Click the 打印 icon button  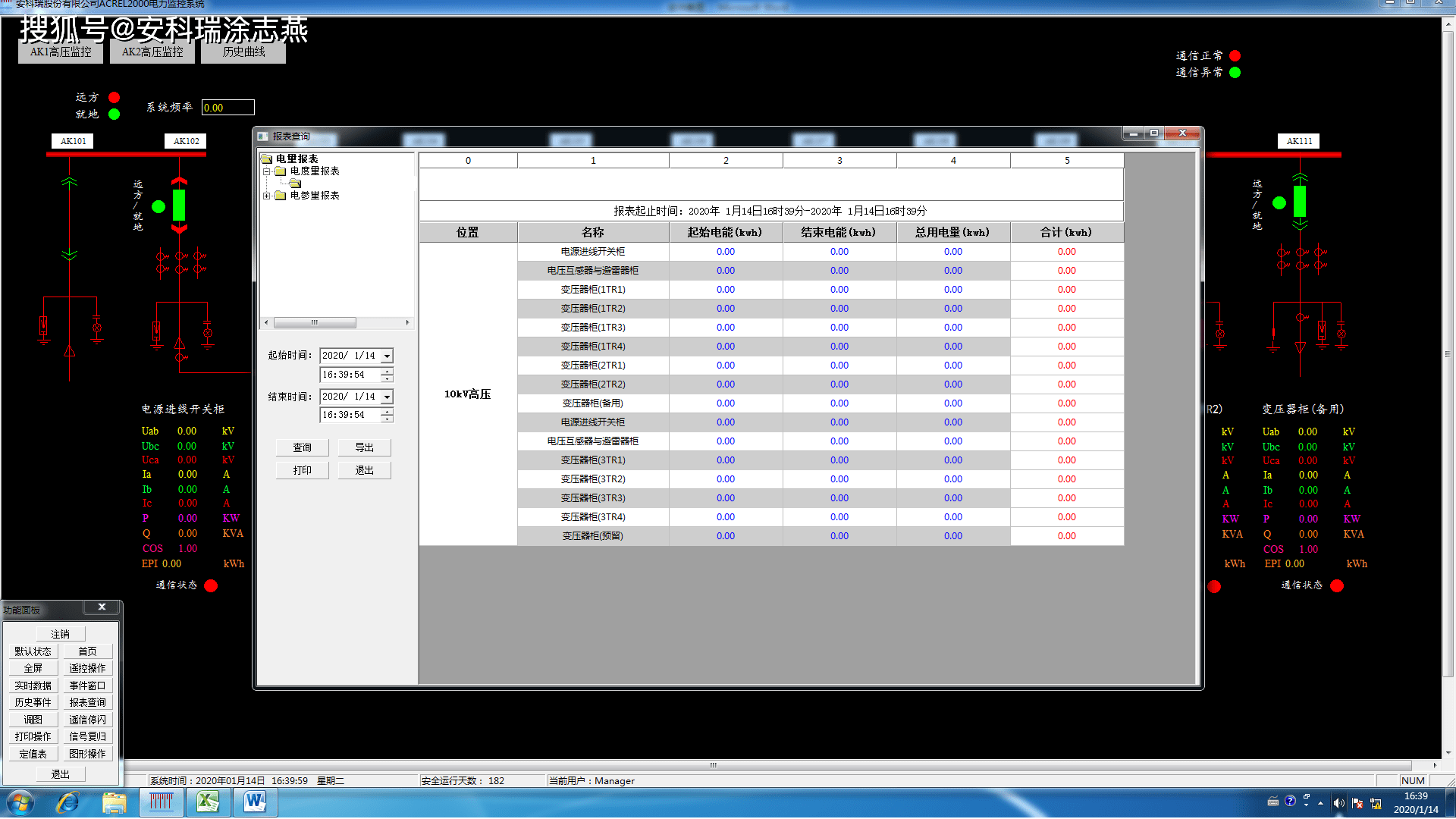click(302, 470)
